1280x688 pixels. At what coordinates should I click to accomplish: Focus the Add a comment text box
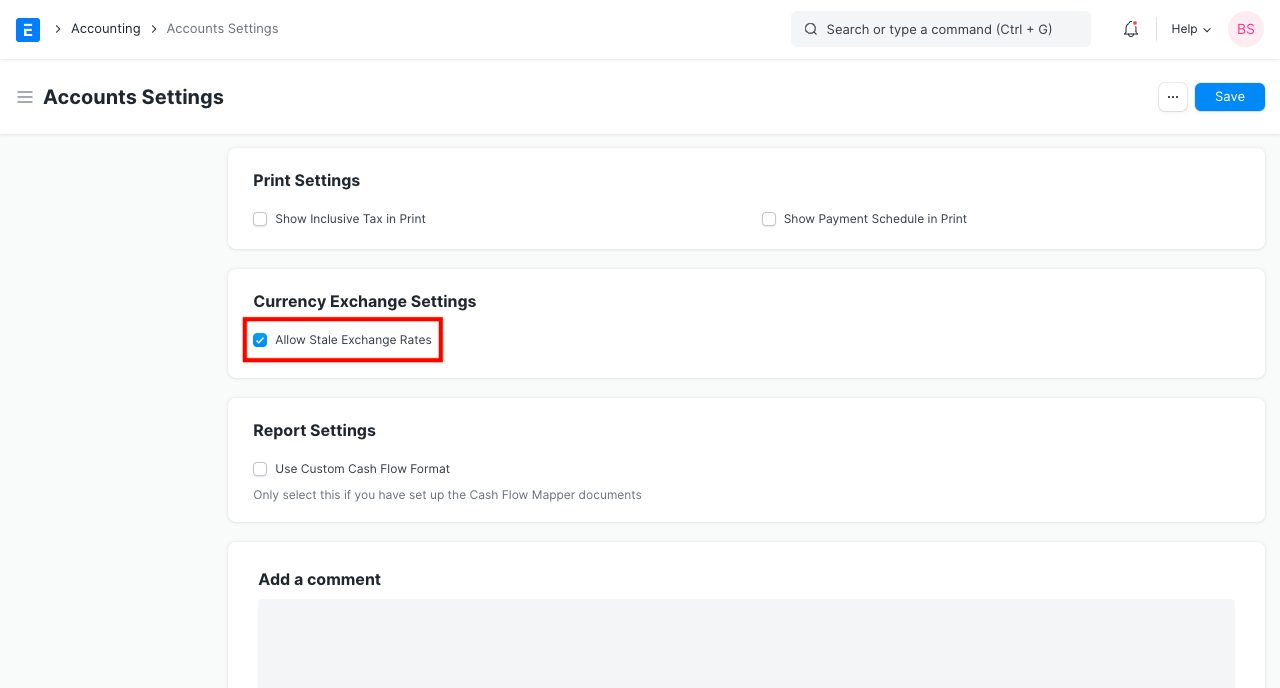(746, 642)
